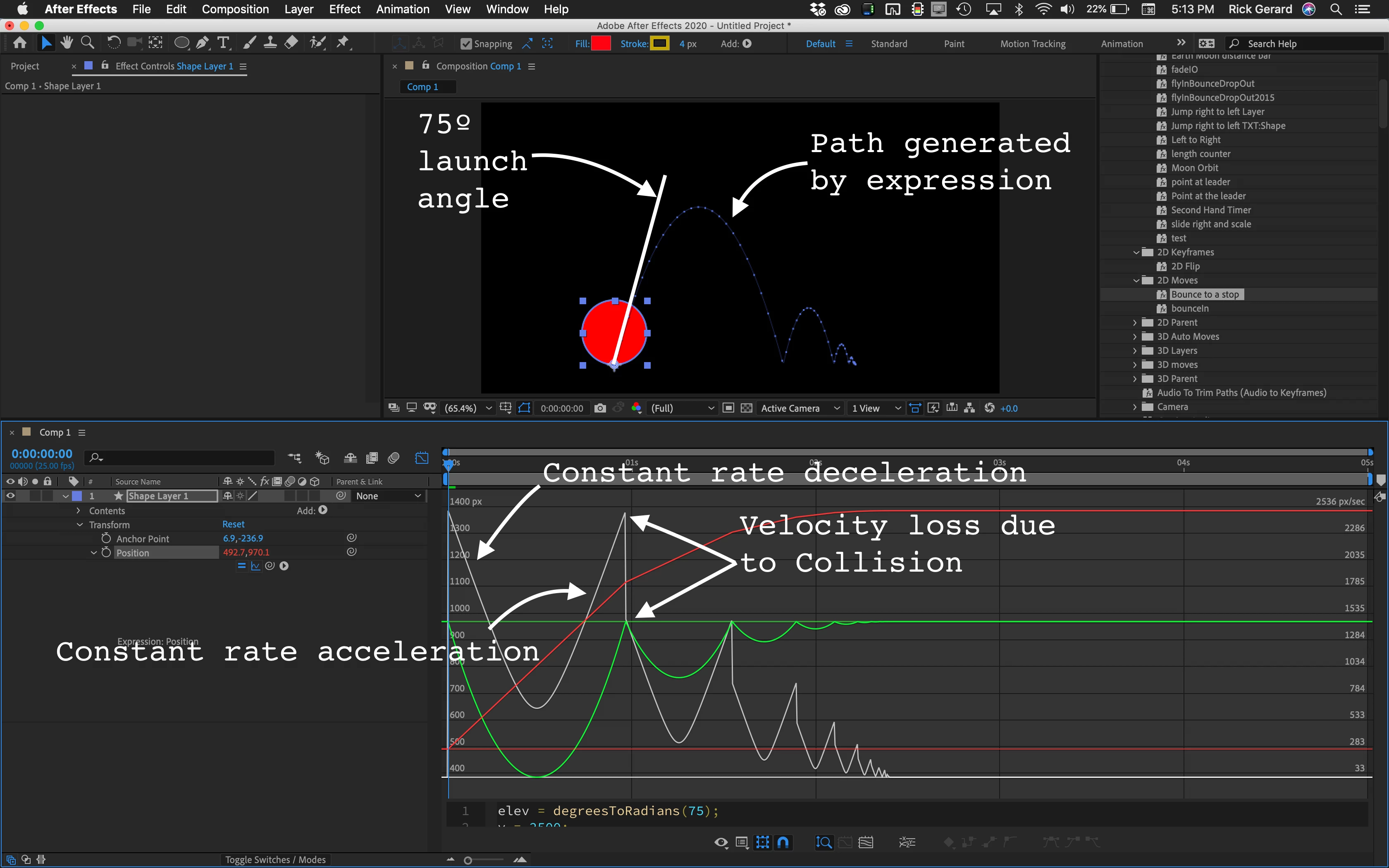The width and height of the screenshot is (1389, 868).
Task: Toggle the Position stopwatch
Action: (106, 552)
